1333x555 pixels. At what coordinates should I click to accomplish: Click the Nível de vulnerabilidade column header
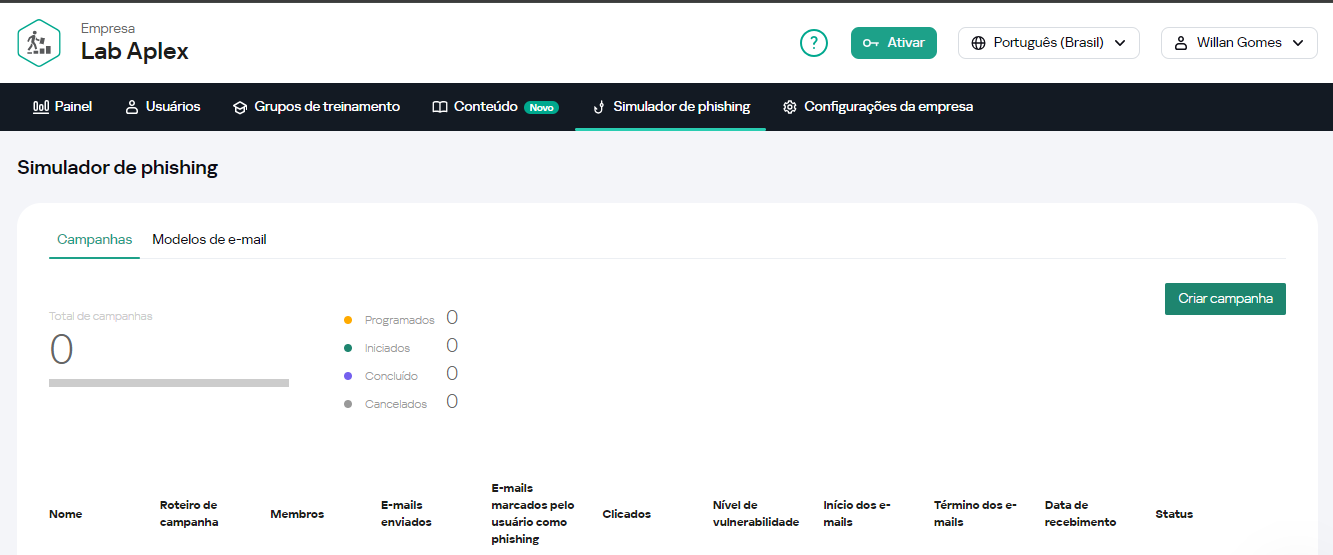click(x=756, y=514)
